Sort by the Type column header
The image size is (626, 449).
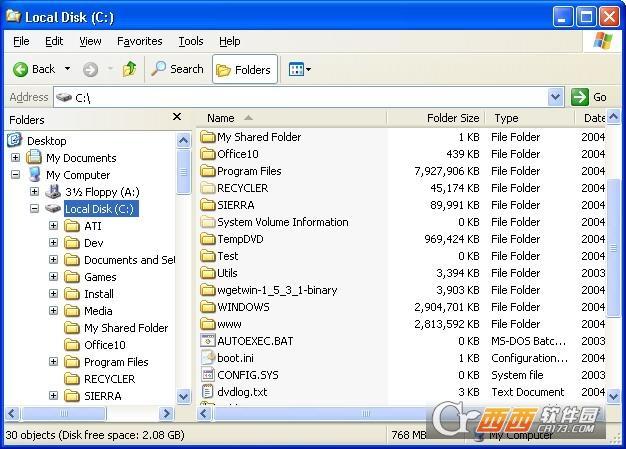529,118
